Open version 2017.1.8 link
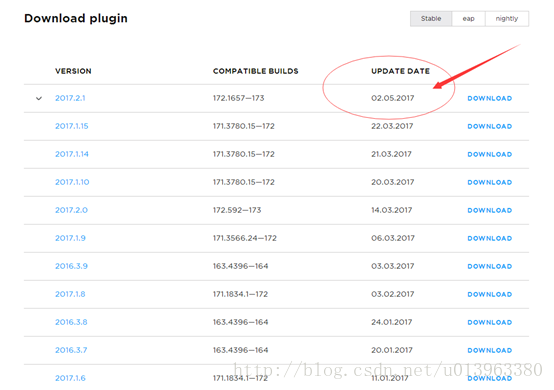Viewport: 554px width, 390px height. click(70, 294)
